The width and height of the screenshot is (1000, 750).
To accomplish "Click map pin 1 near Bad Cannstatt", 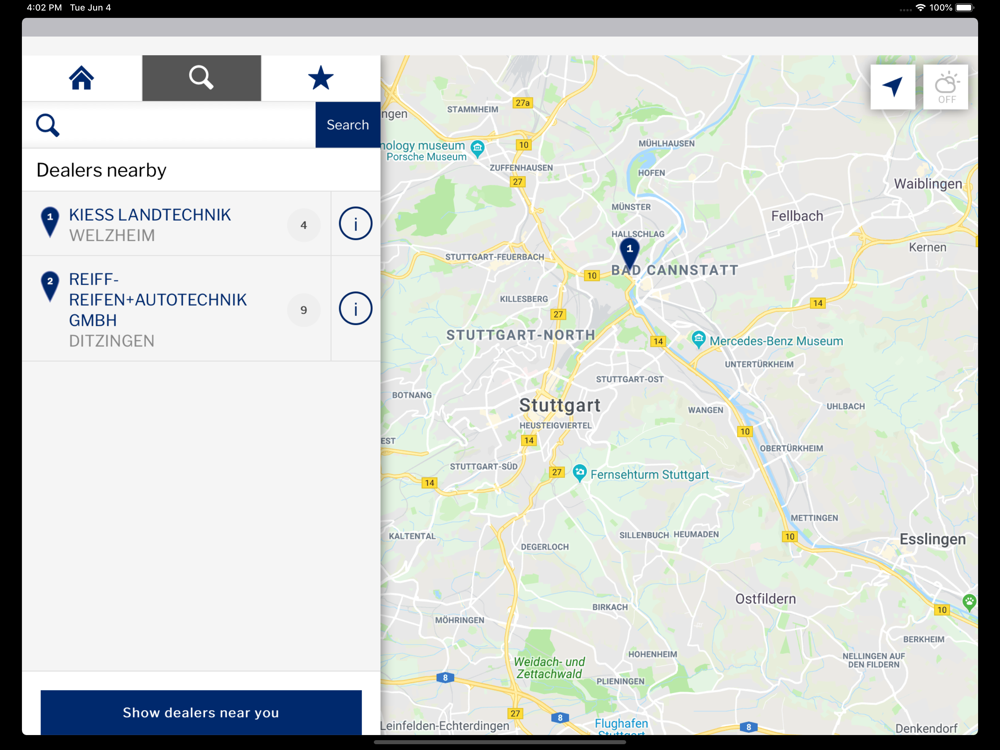I will 629,253.
